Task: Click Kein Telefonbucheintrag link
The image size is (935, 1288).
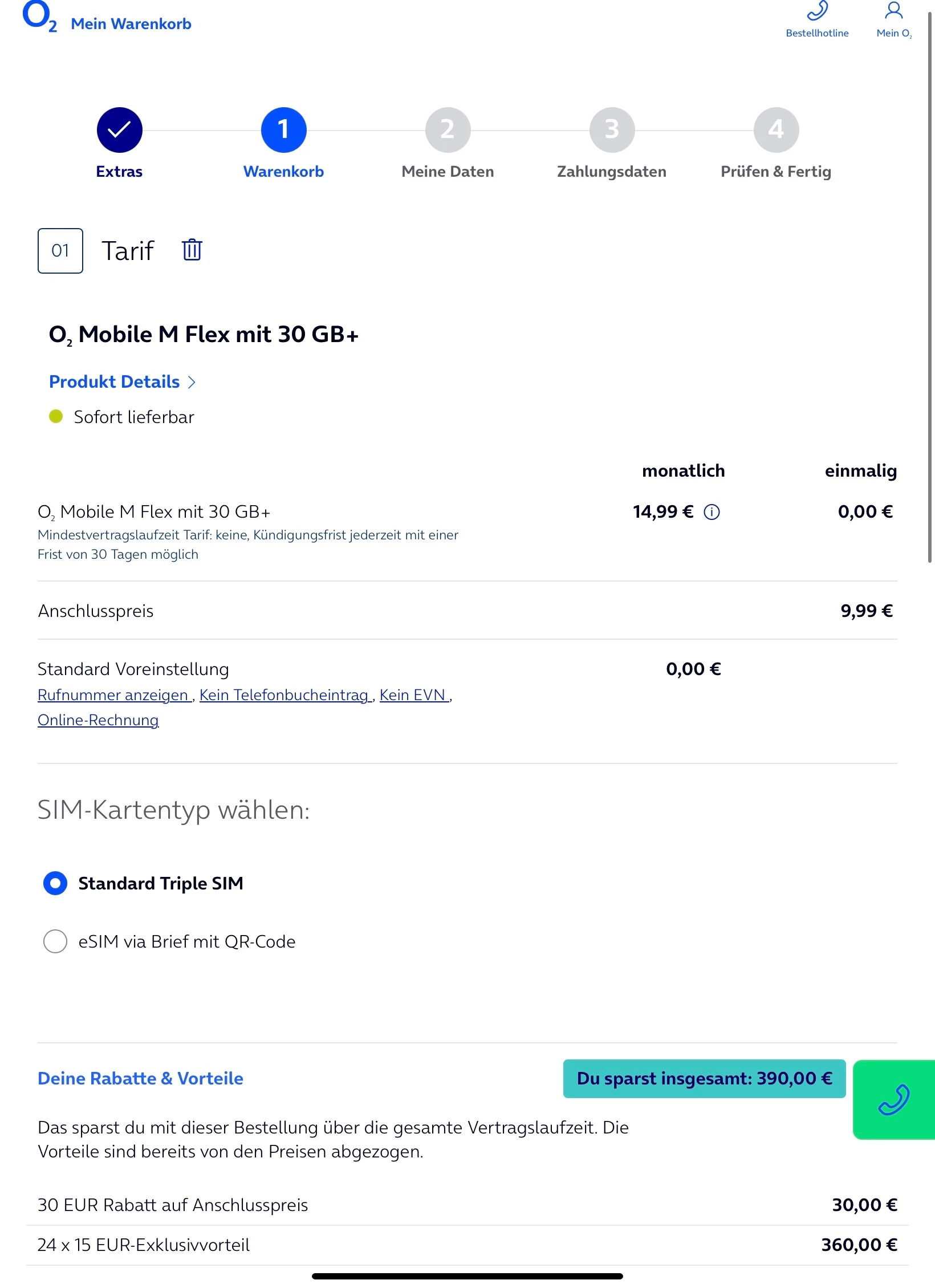Action: pos(284,695)
